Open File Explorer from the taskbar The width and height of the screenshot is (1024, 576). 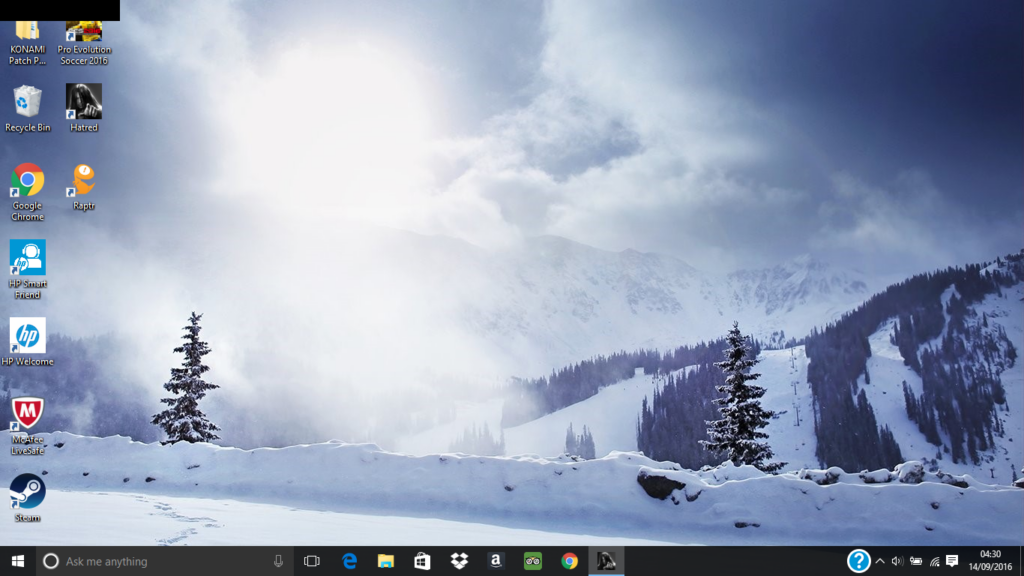[385, 561]
